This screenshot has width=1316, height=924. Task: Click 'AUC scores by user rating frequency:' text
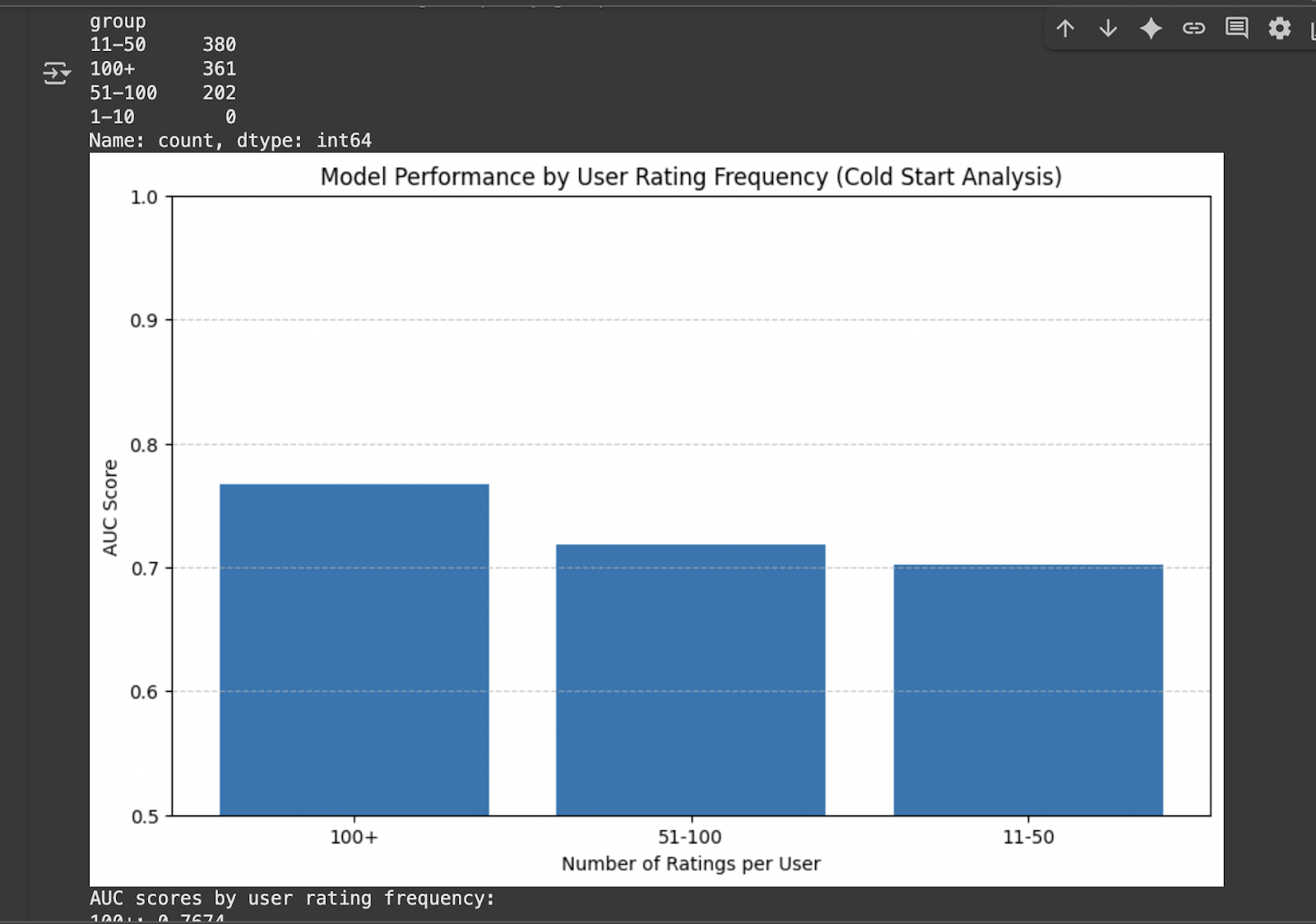pyautogui.click(x=292, y=898)
